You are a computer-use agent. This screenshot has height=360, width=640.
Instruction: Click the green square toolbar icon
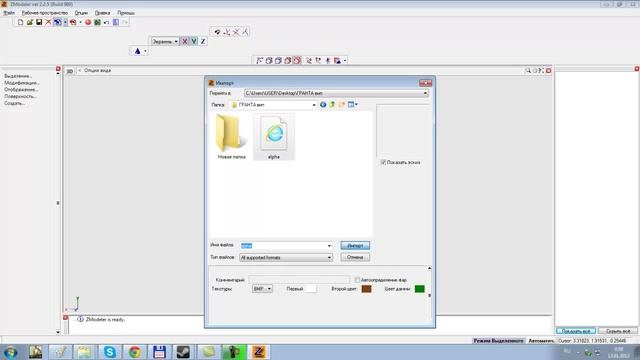[97, 22]
